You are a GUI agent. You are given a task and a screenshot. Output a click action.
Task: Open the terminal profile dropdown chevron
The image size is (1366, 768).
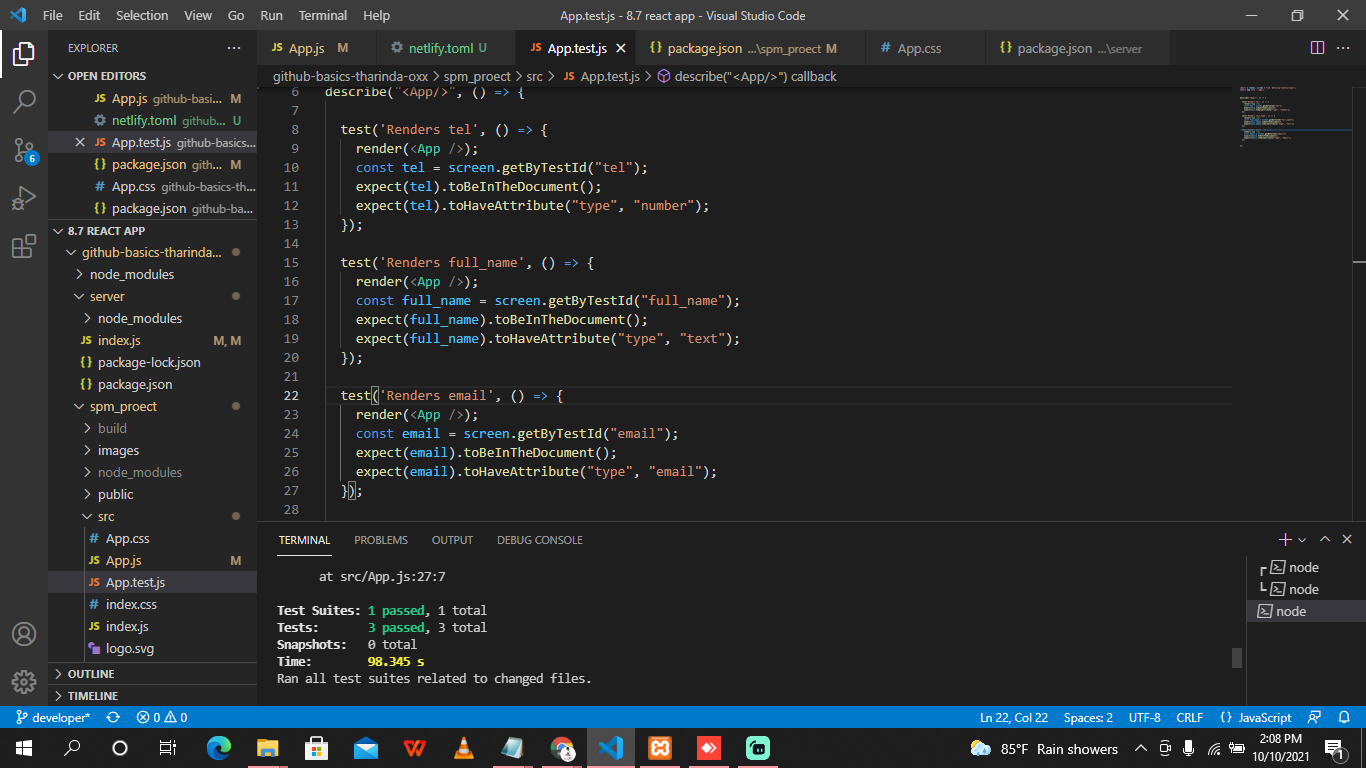click(x=1300, y=539)
